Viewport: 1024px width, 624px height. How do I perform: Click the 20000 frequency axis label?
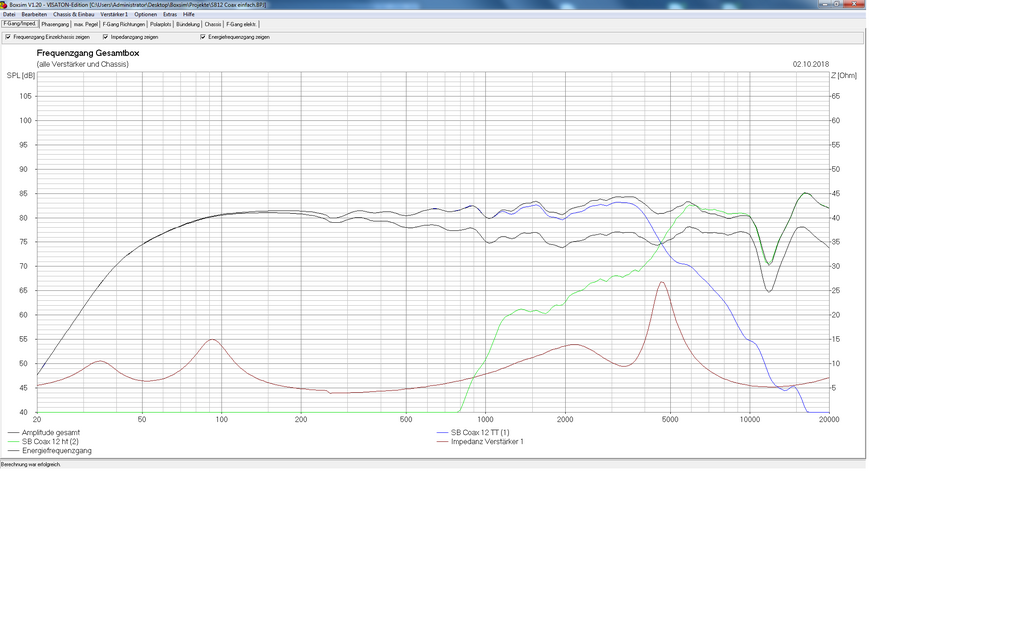829,420
